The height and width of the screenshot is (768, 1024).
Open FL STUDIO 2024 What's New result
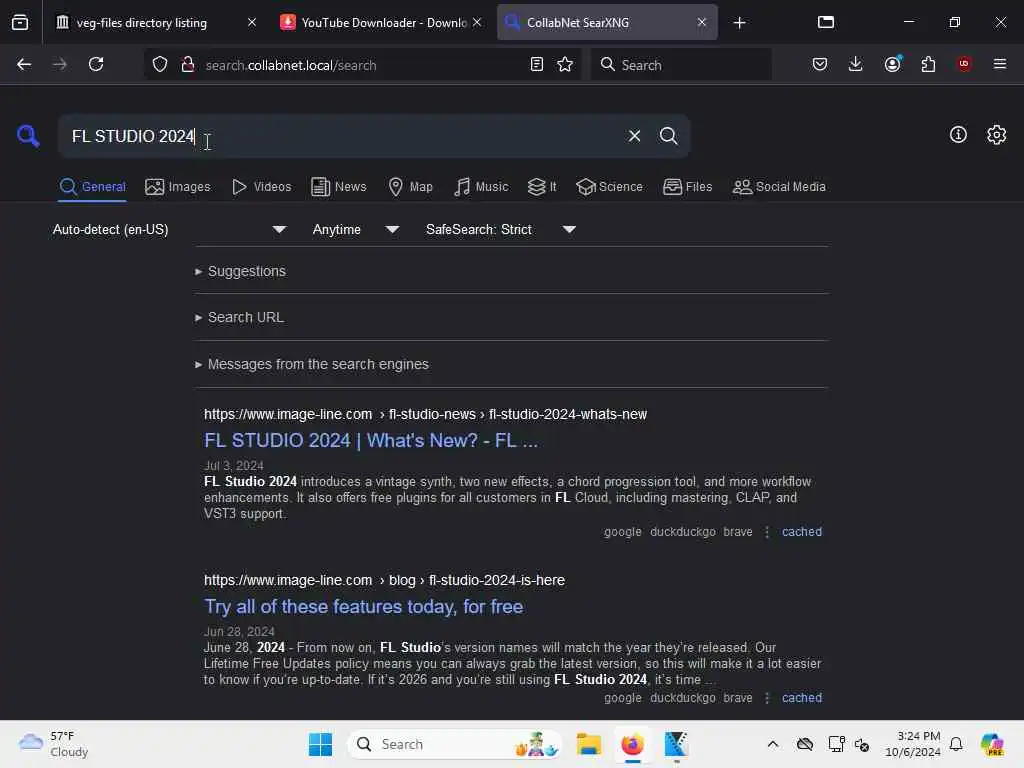coord(371,441)
